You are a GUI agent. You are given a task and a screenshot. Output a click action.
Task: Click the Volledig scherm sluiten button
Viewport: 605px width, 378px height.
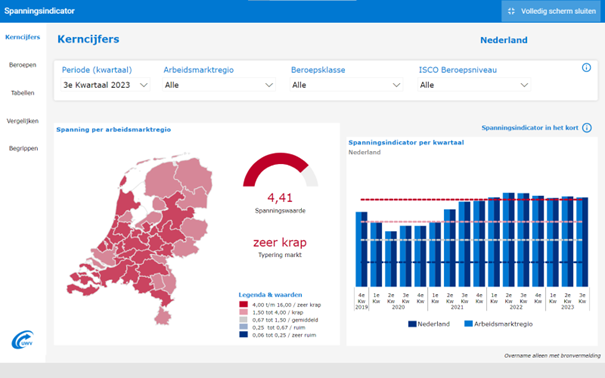(551, 11)
